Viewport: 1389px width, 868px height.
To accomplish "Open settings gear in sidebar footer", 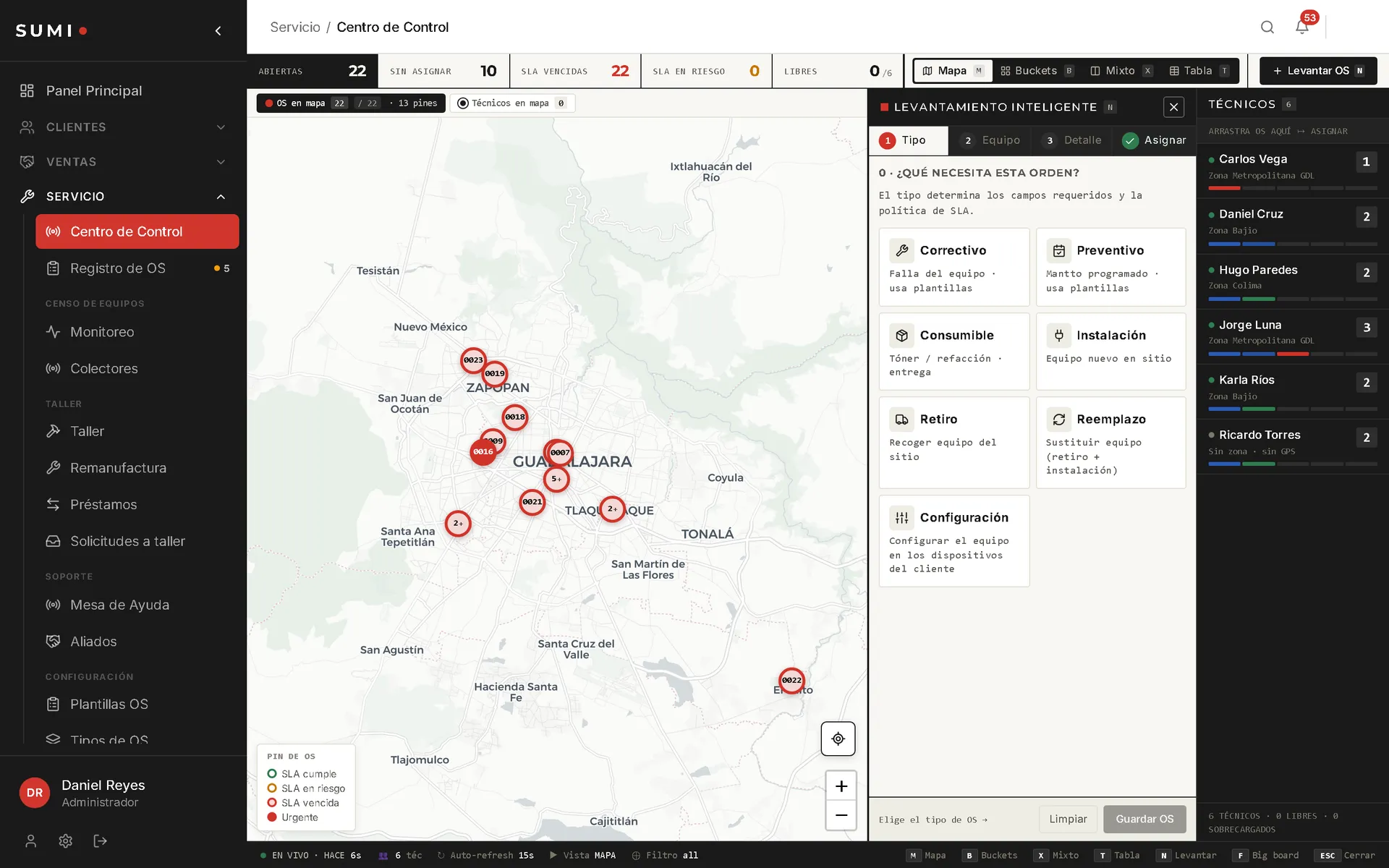I will (x=65, y=841).
